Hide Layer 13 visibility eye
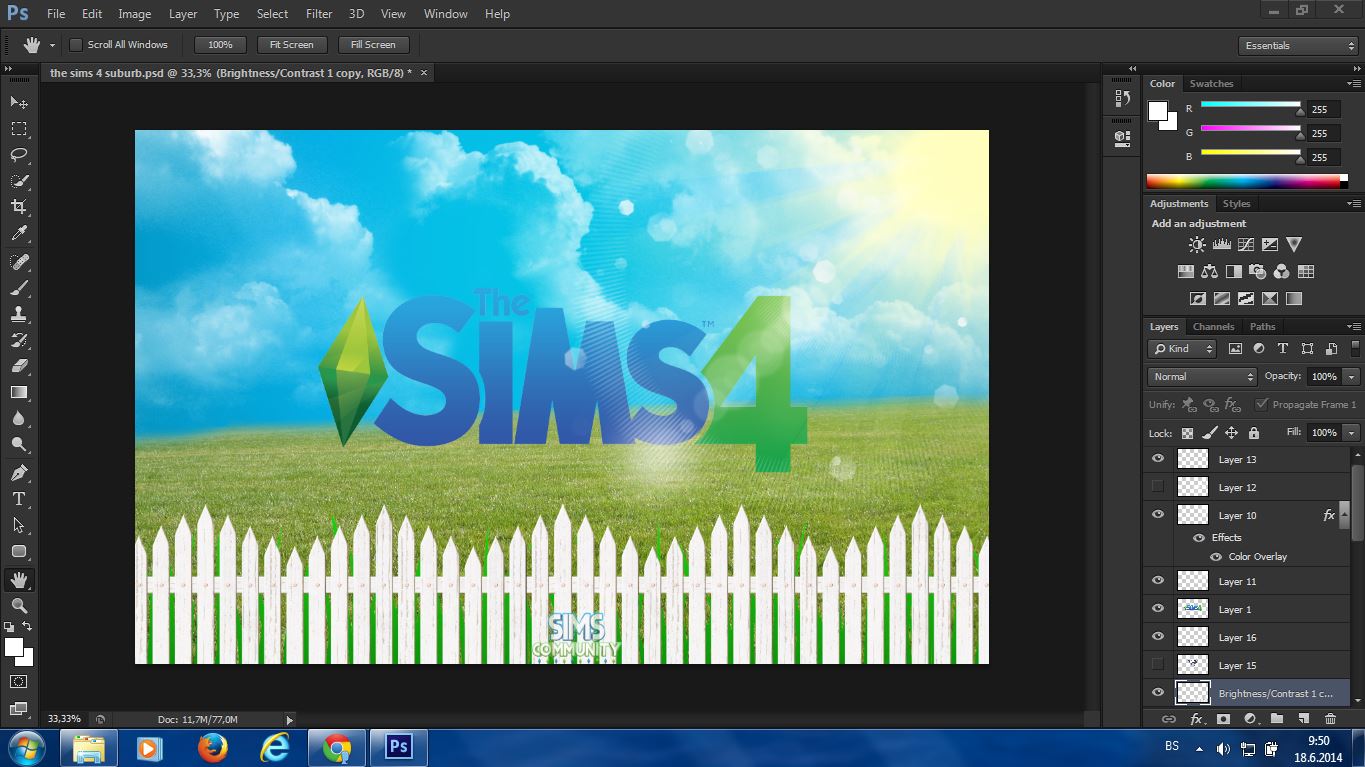Screen dimensions: 1365x767 tap(1158, 459)
